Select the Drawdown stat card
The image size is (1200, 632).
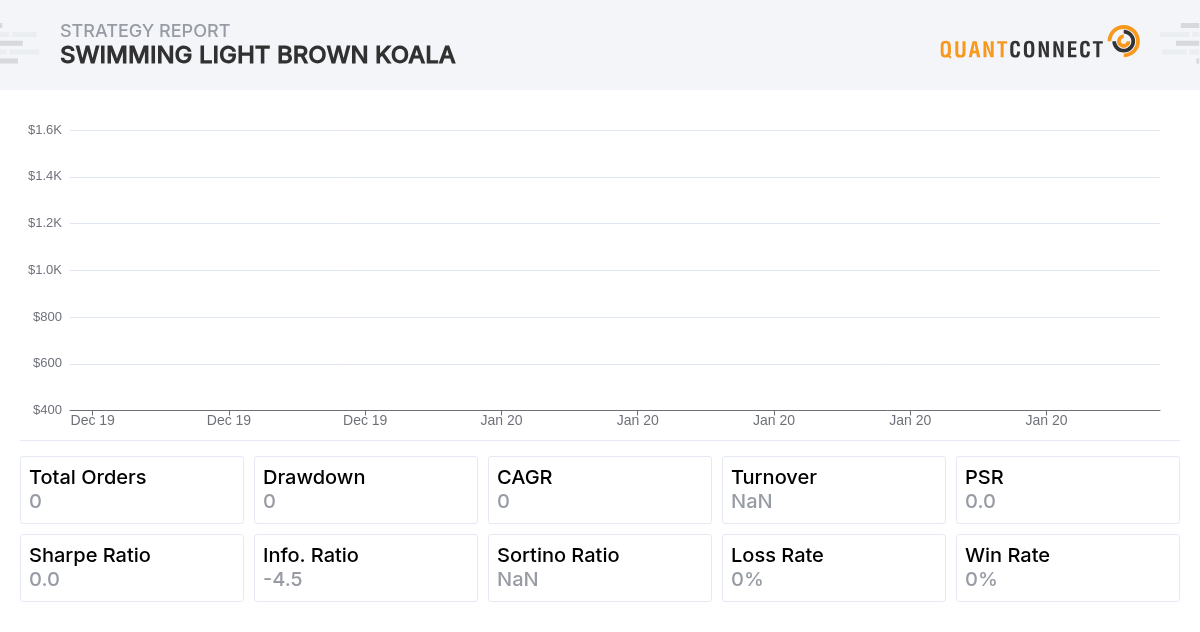[x=366, y=490]
